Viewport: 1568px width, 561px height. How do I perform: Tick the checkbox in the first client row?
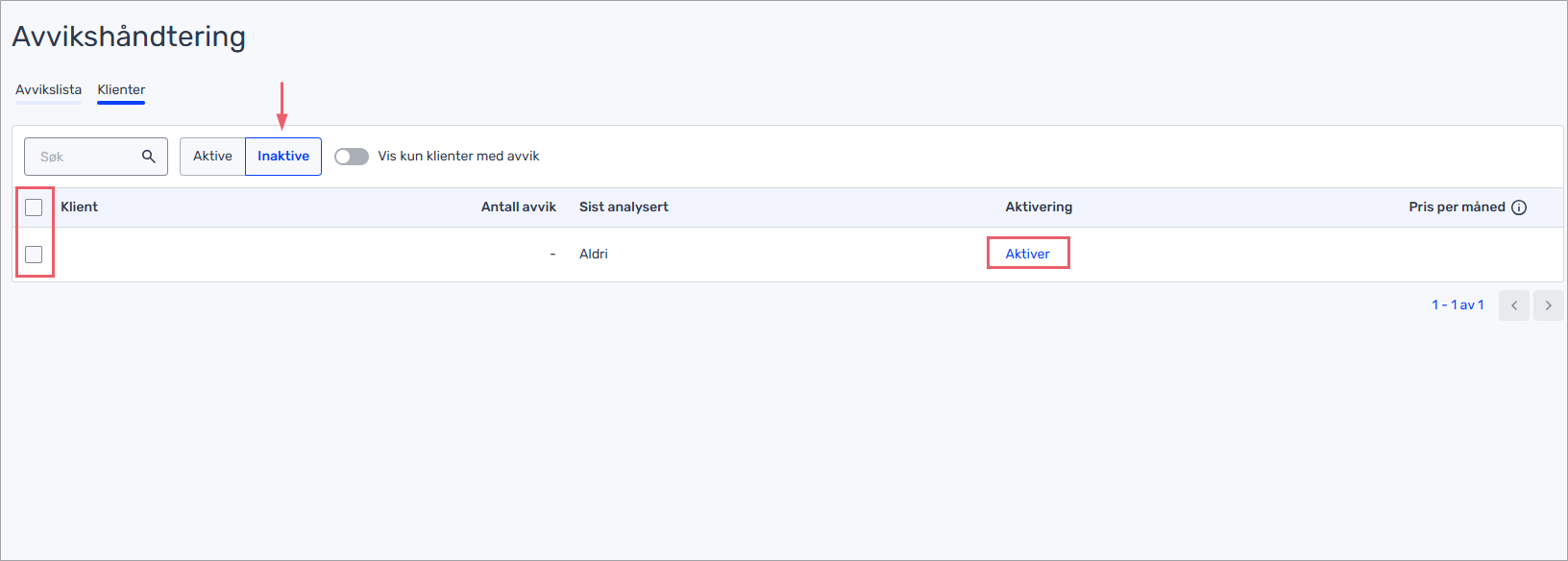point(34,255)
